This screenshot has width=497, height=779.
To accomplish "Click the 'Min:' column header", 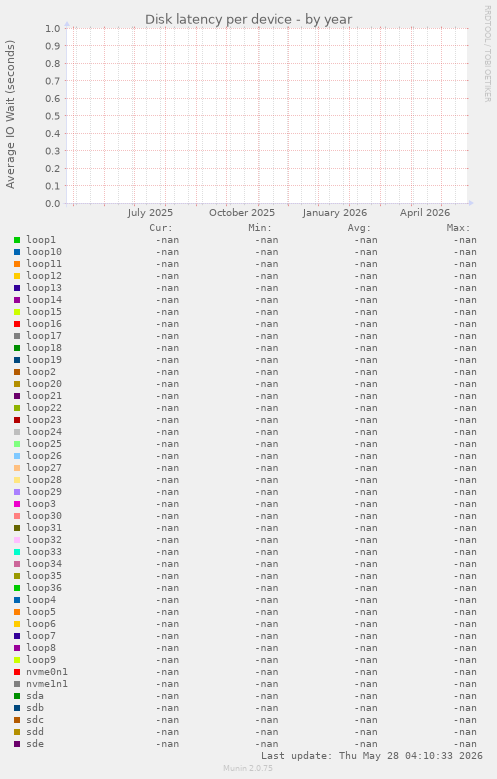I will [x=260, y=228].
